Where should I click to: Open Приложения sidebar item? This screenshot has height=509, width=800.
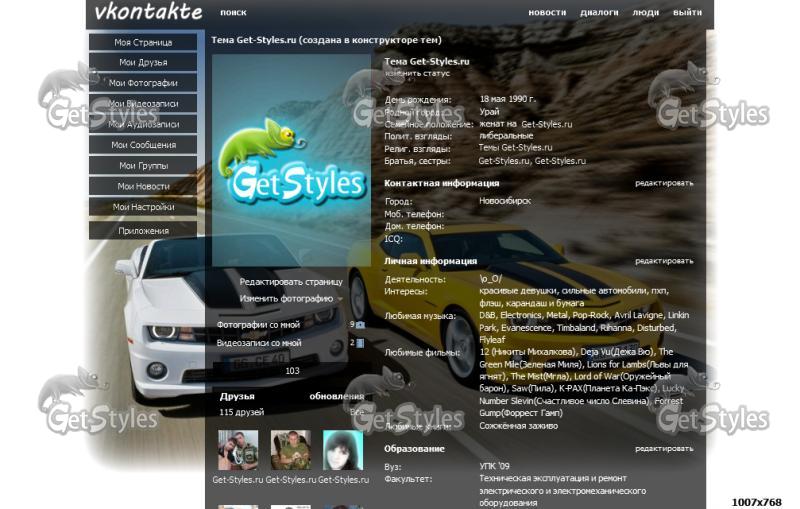tap(143, 231)
